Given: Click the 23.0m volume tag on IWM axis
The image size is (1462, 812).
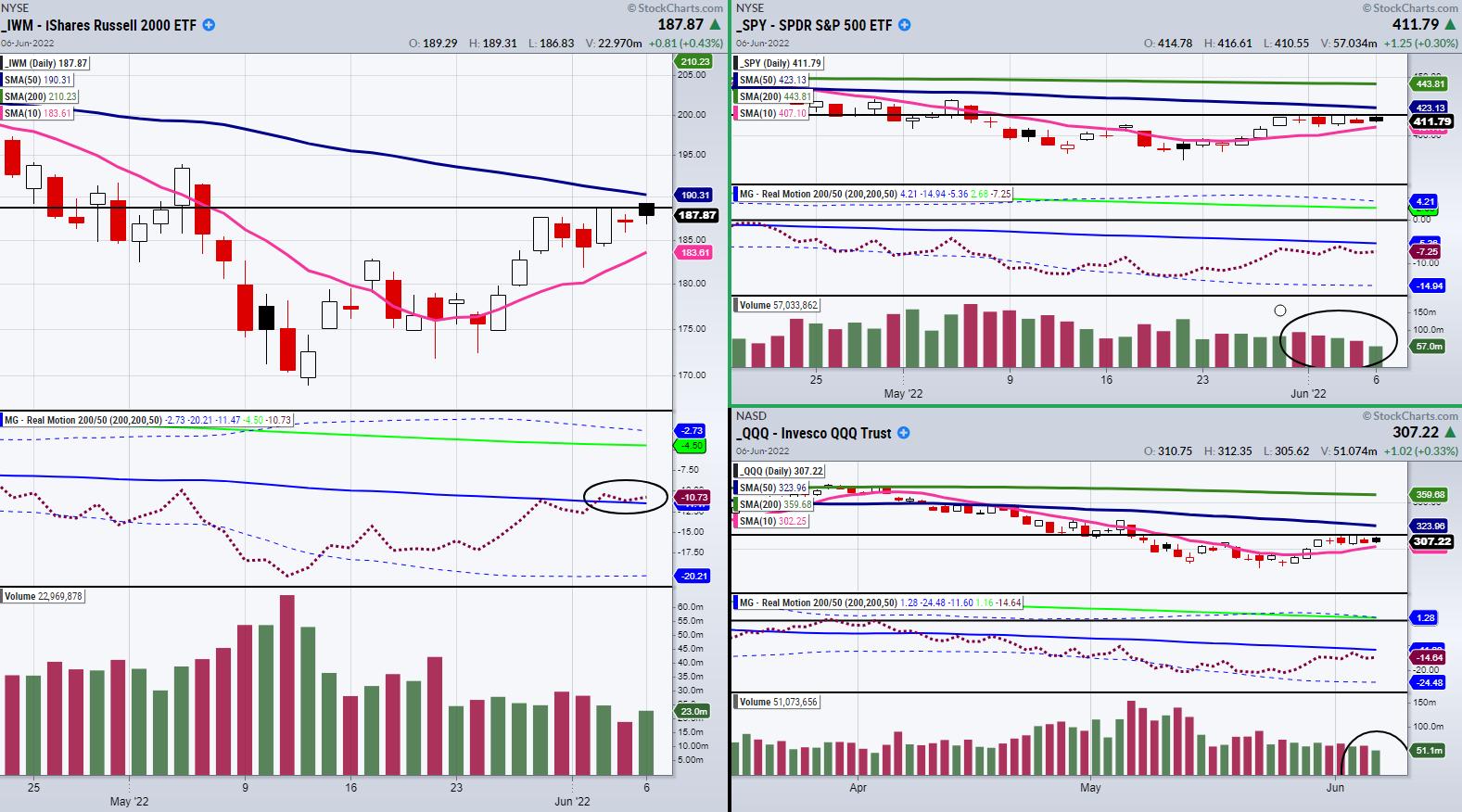Looking at the screenshot, I should pos(694,711).
